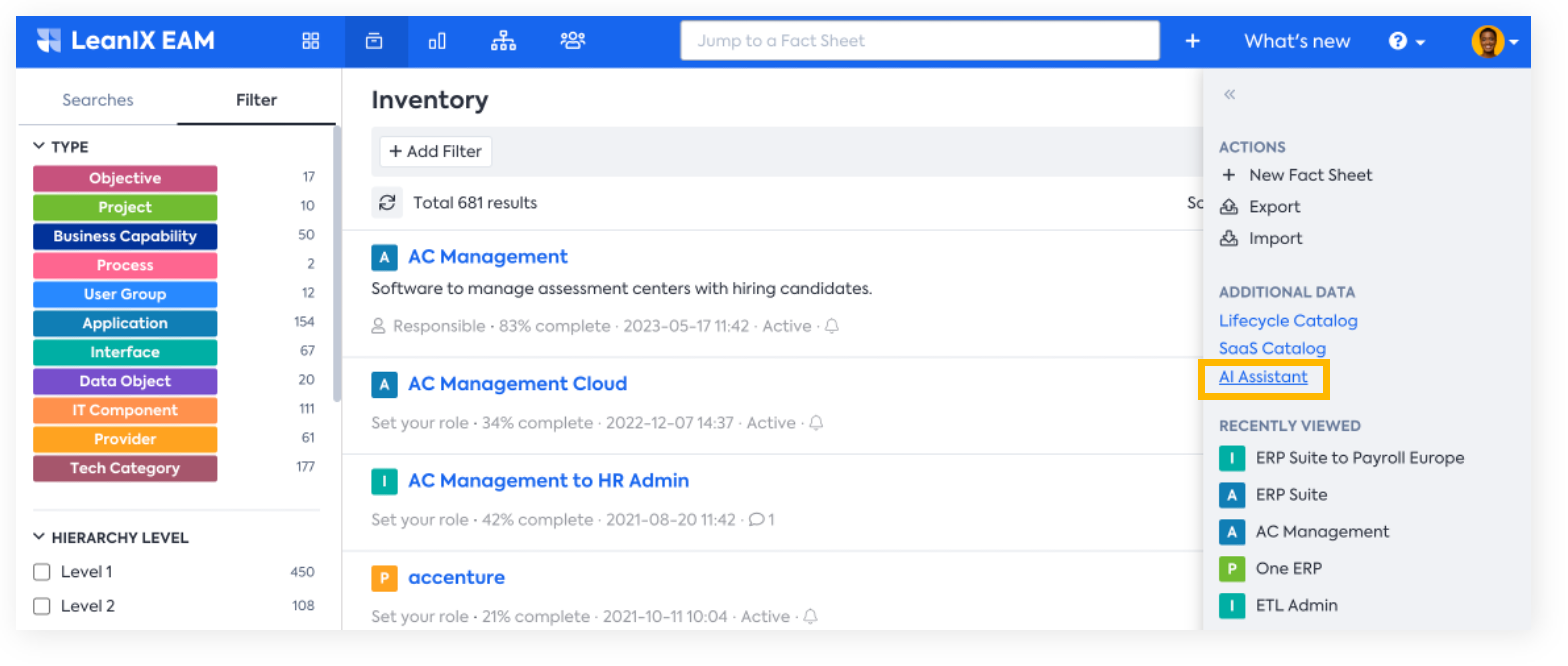The image size is (1568, 666).
Task: Open the help question mark menu
Action: 1406,41
